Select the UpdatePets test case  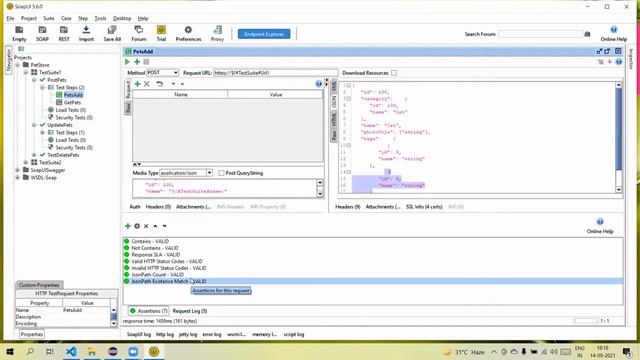click(x=60, y=125)
